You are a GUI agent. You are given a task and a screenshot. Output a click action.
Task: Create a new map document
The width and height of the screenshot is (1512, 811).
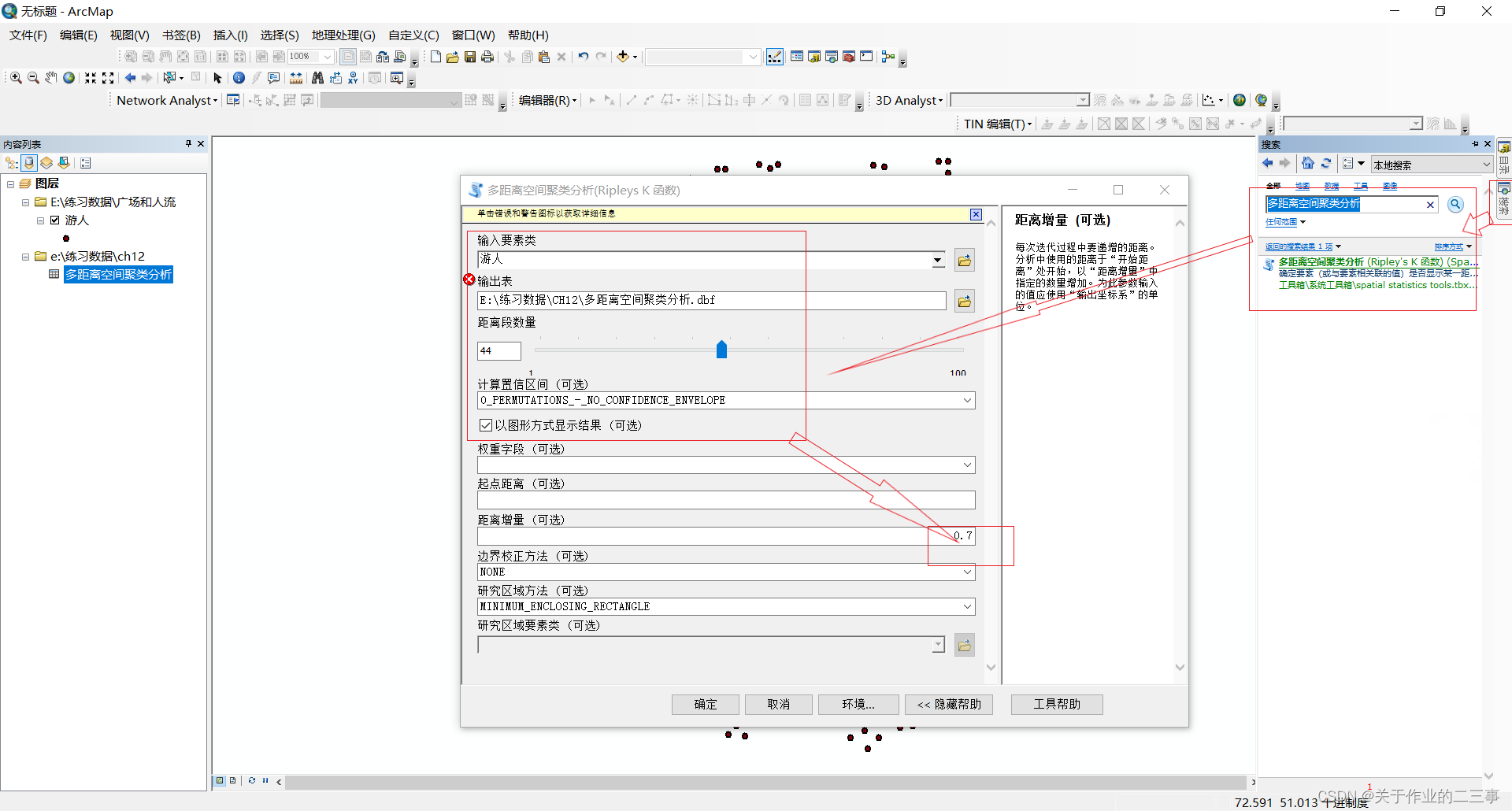coord(435,57)
